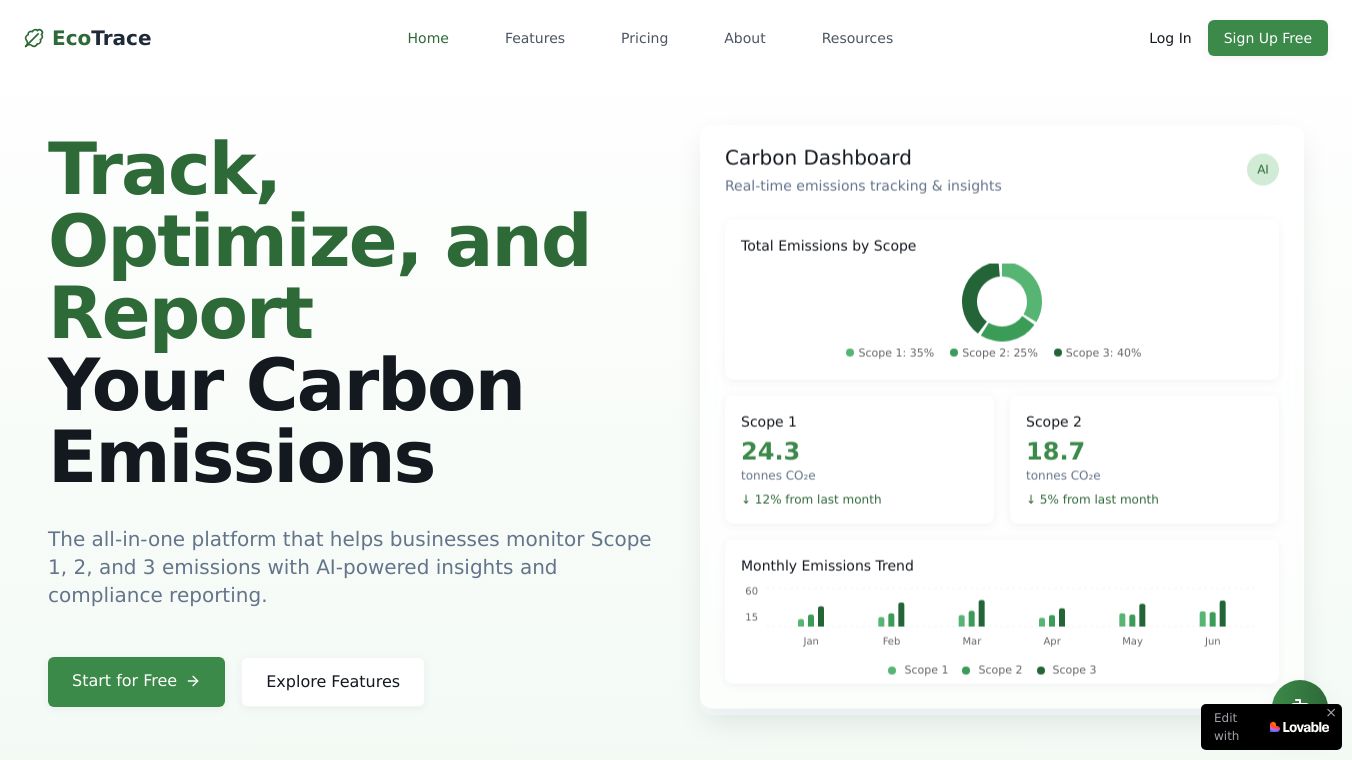Screen dimensions: 1352x760
Task: Close the Edit with Lovable badge
Action: 1331,713
